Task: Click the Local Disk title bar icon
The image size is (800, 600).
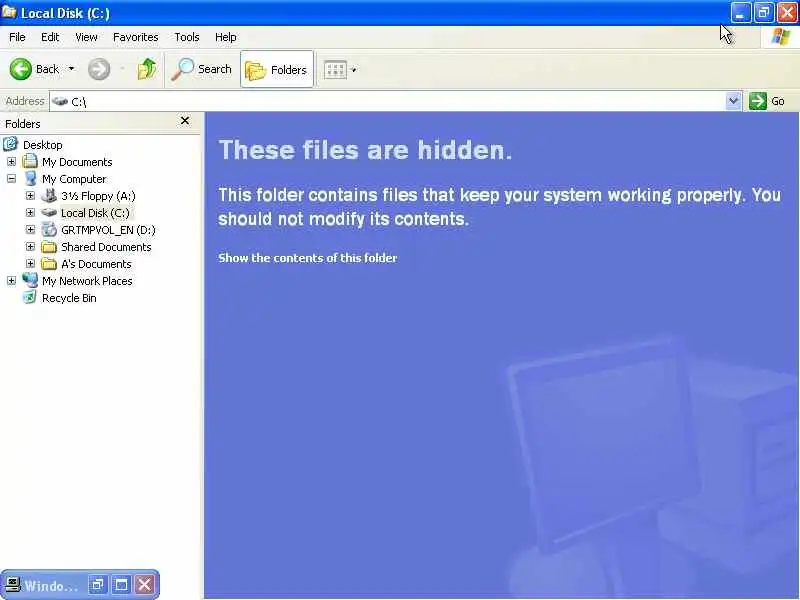Action: (x=9, y=12)
